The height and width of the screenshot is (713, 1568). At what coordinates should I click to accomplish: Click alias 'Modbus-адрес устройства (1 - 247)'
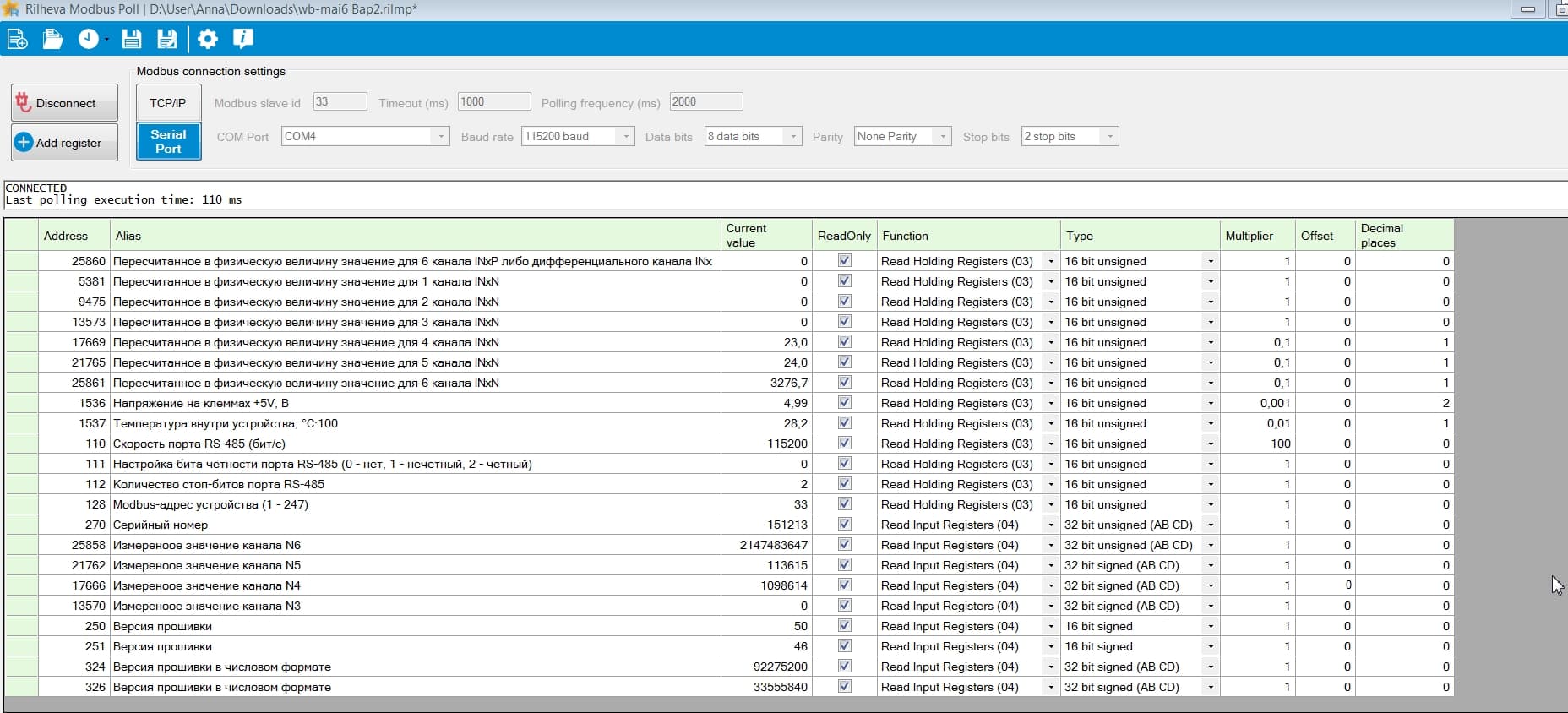point(415,504)
